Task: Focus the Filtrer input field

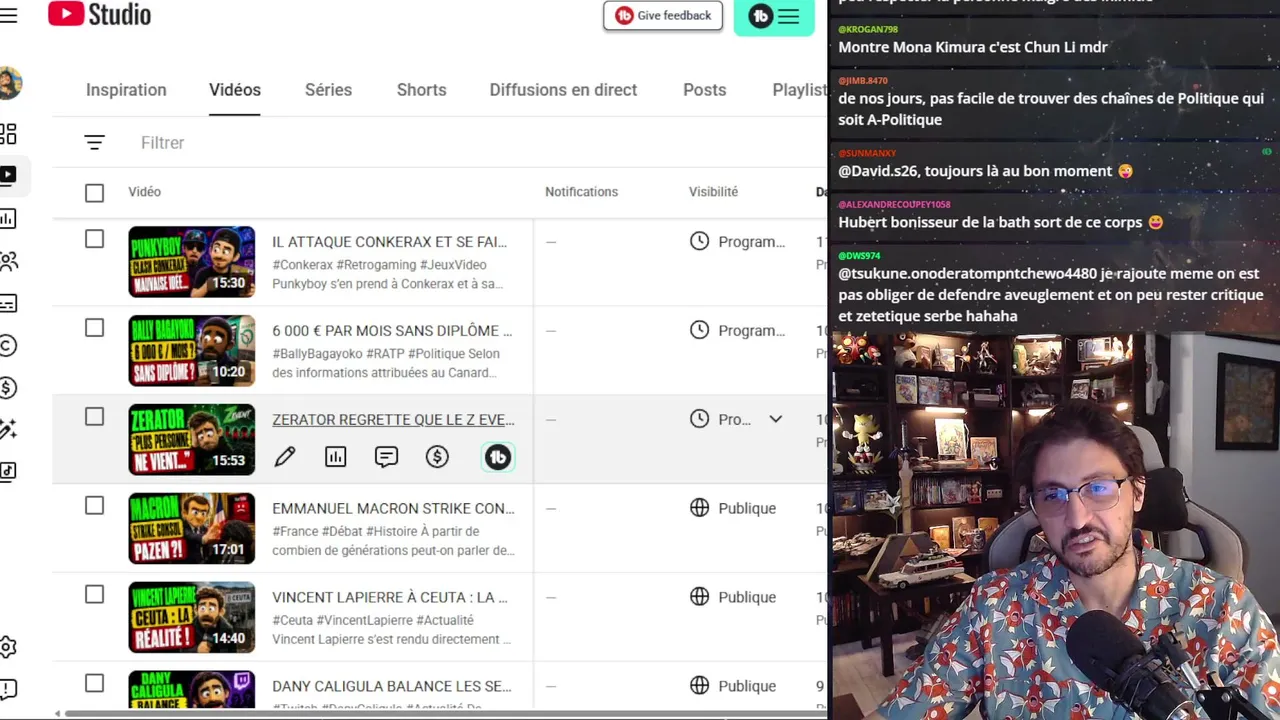Action: tap(163, 143)
